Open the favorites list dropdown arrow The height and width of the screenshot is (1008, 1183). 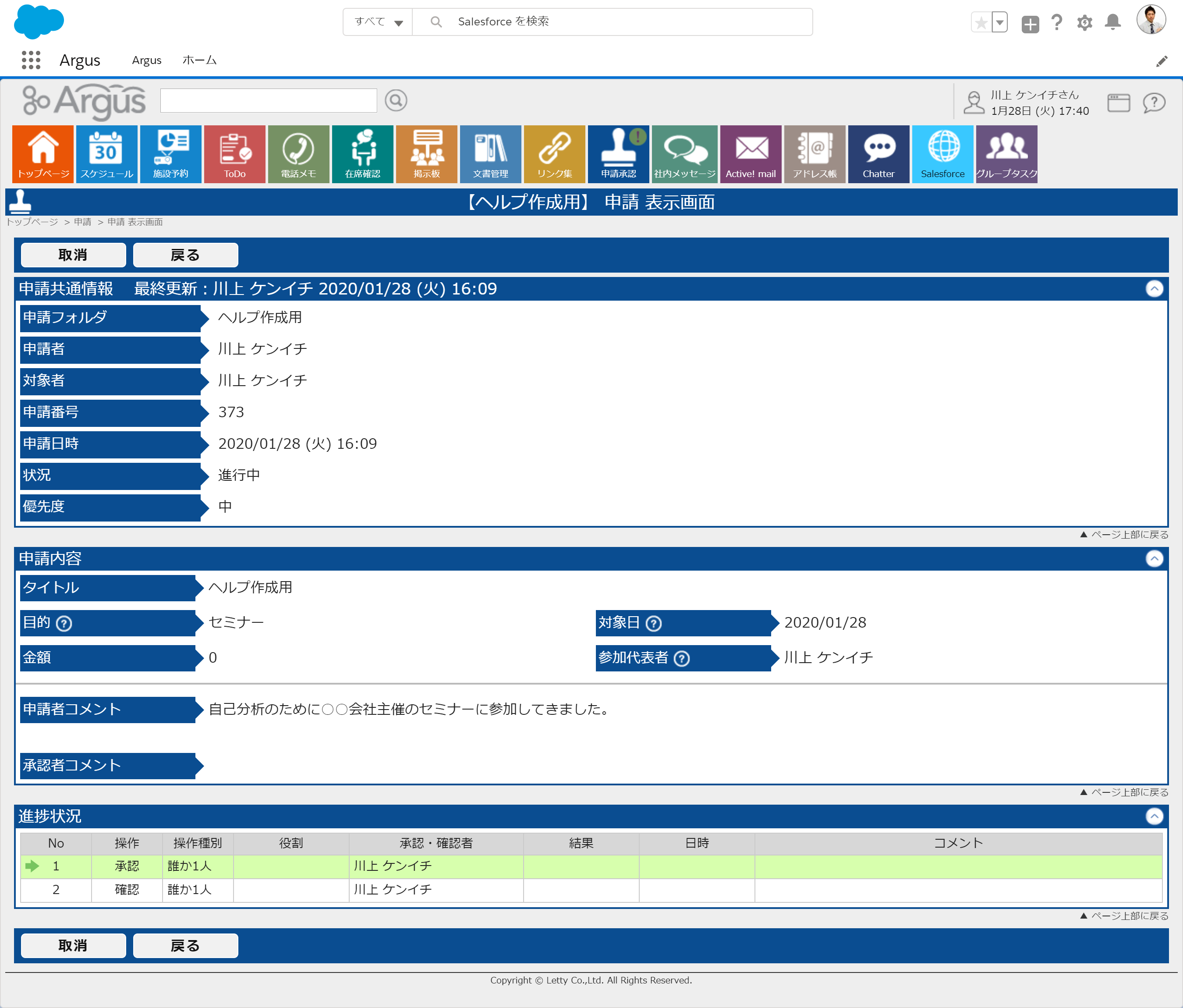pyautogui.click(x=999, y=23)
